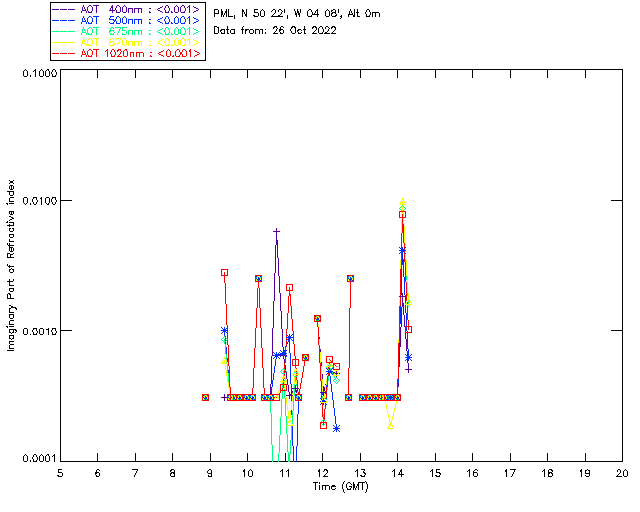
Task: Click the hour 6 x-axis tick label
Action: tap(98, 473)
